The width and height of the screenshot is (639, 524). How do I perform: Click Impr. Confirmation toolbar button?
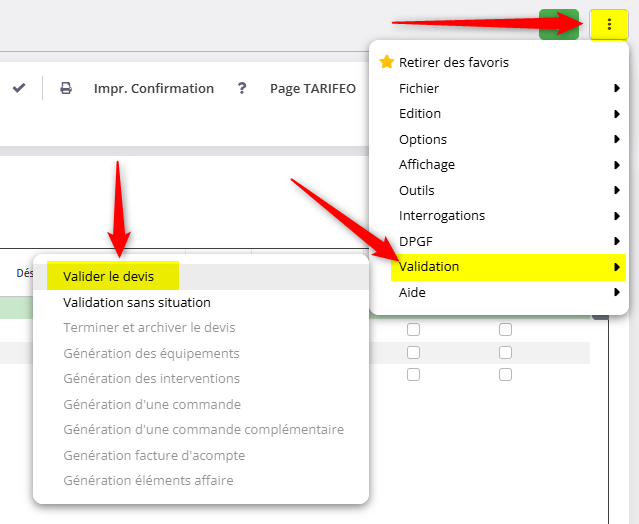click(x=154, y=88)
